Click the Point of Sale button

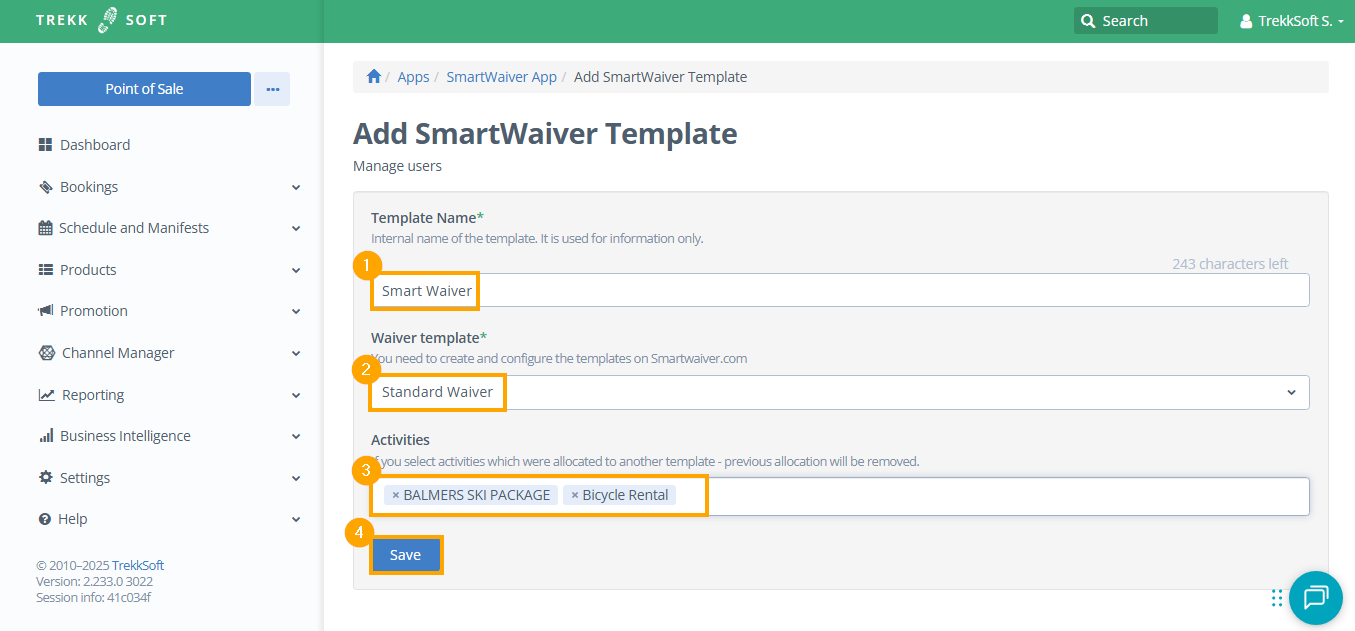144,89
